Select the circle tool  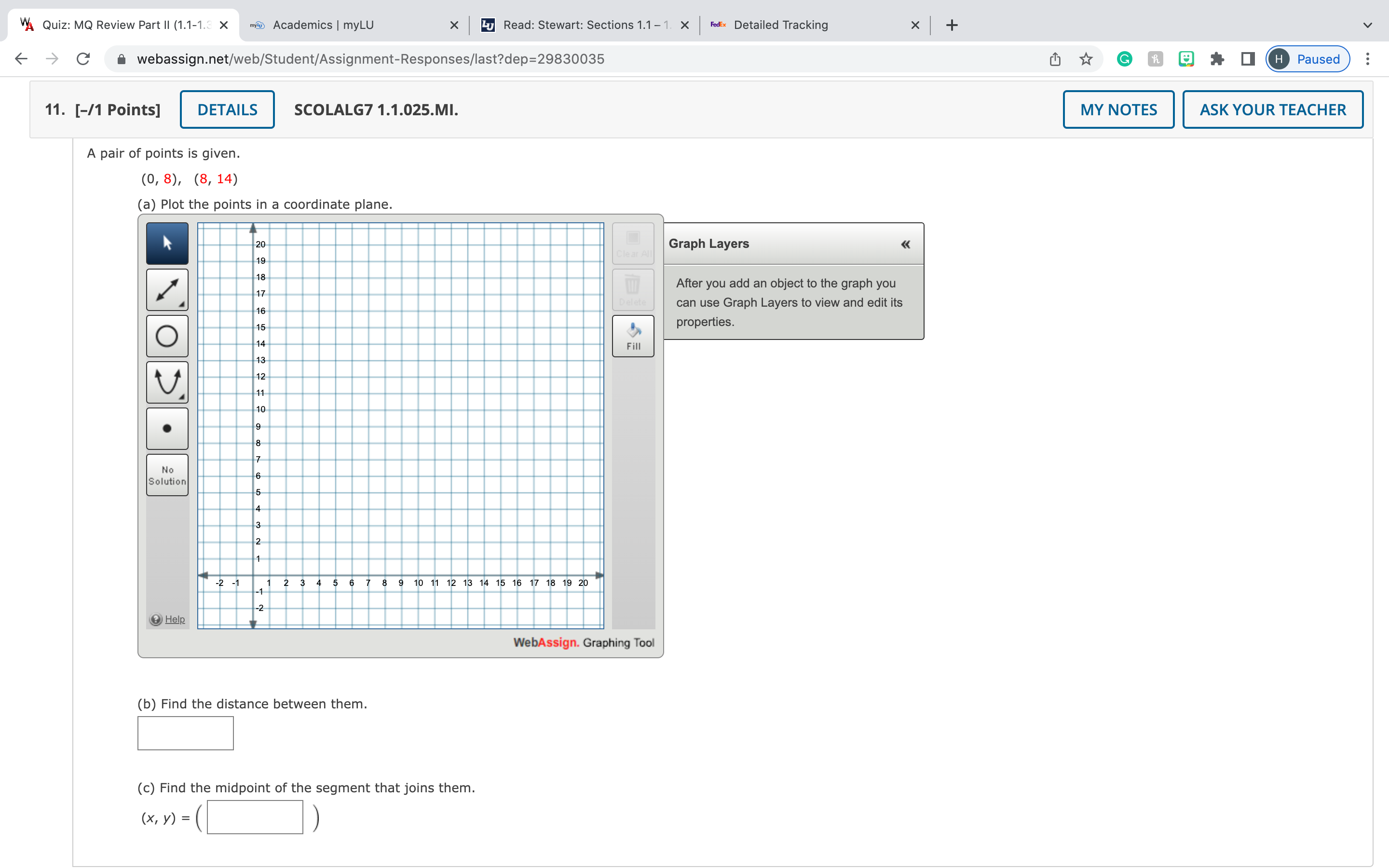pyautogui.click(x=167, y=336)
